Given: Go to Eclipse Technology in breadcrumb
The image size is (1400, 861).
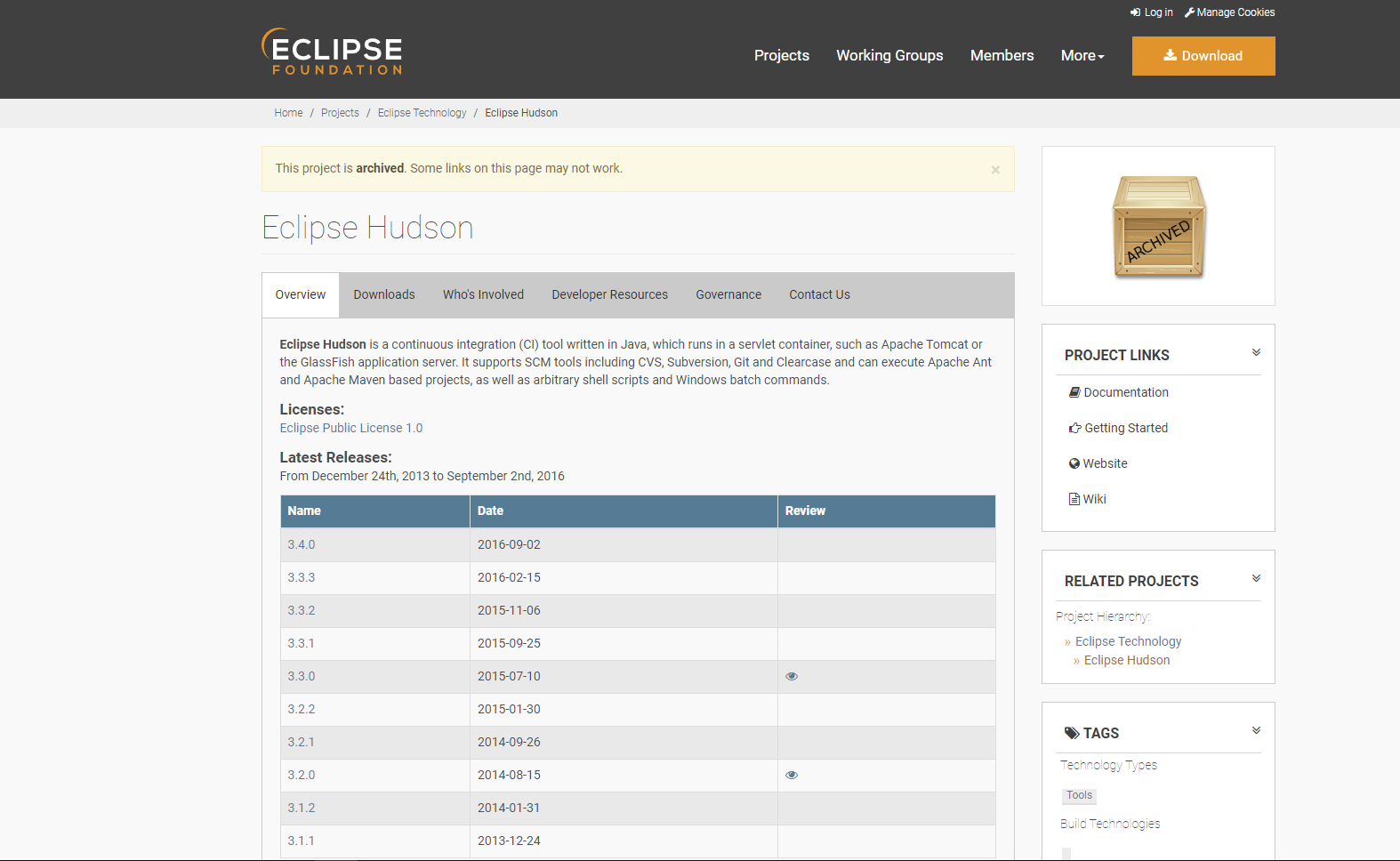Looking at the screenshot, I should tap(422, 113).
